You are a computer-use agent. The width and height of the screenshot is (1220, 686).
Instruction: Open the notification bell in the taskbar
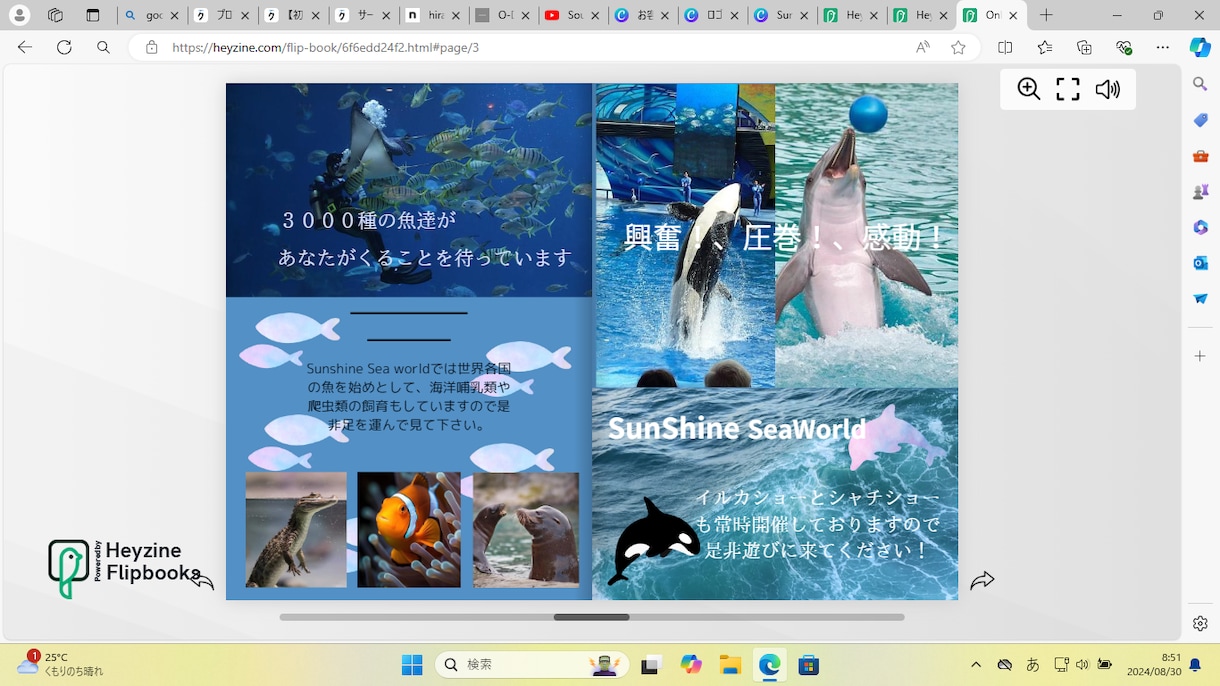click(x=1195, y=665)
